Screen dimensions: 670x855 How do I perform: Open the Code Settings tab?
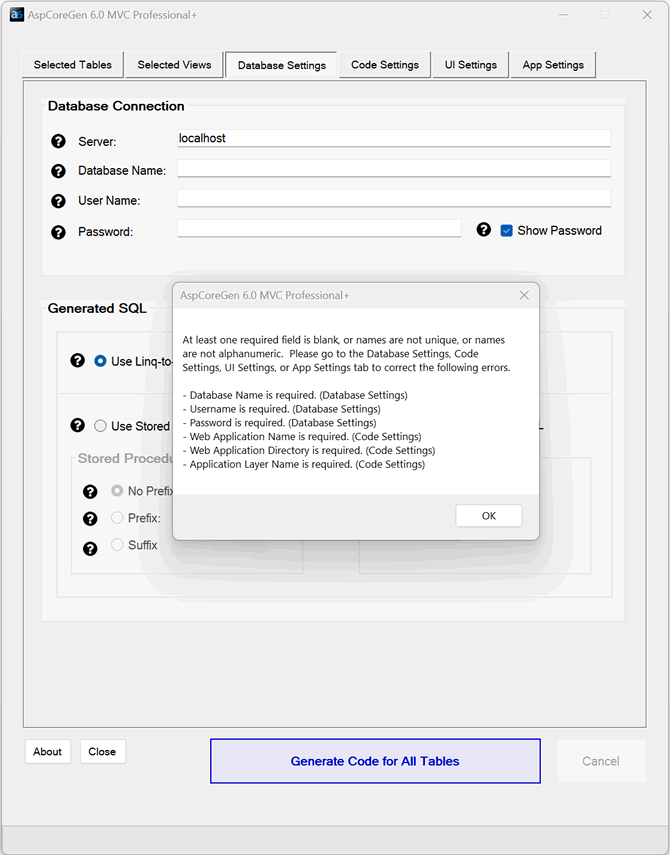point(385,65)
